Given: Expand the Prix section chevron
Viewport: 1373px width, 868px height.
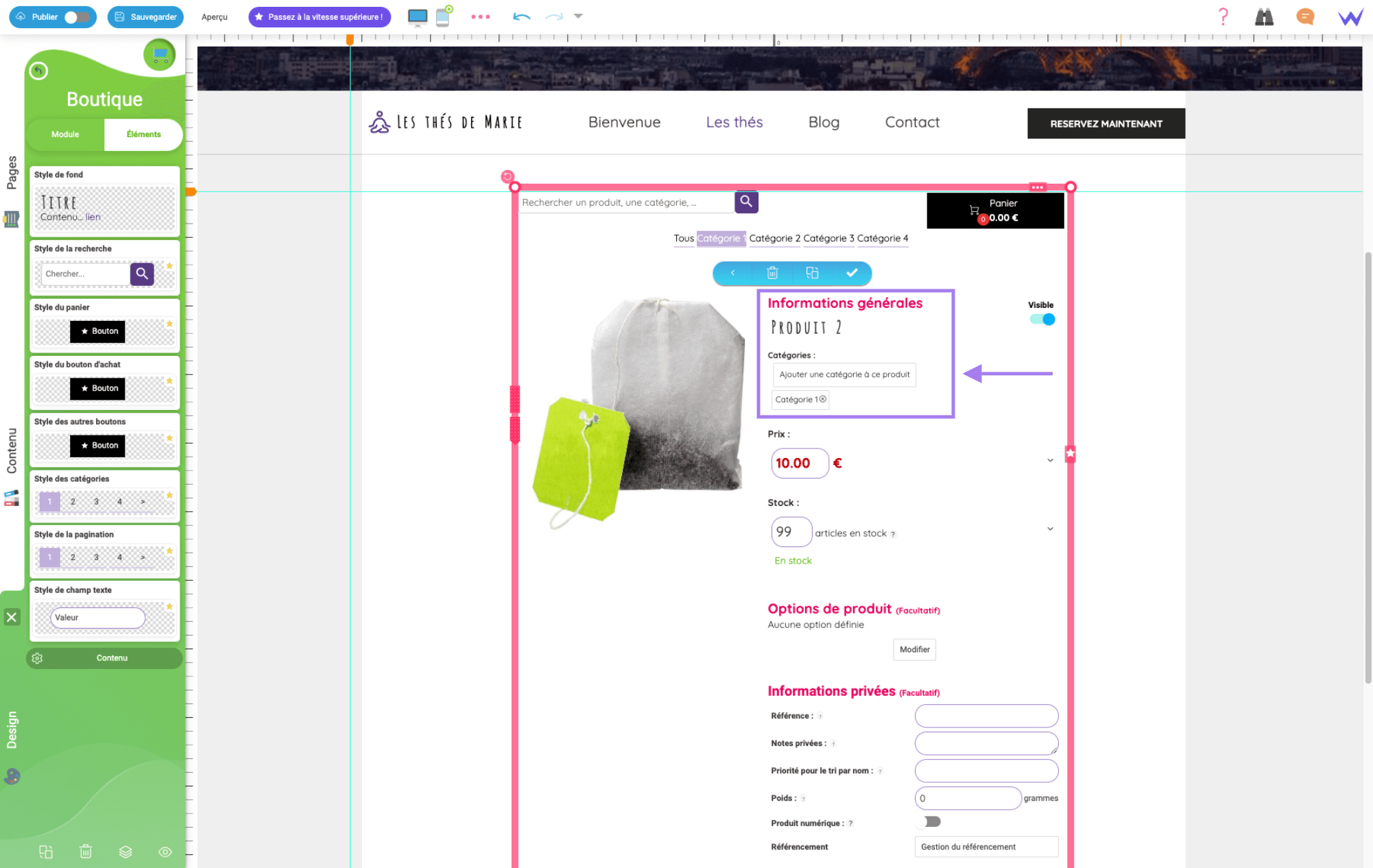Looking at the screenshot, I should point(1050,460).
